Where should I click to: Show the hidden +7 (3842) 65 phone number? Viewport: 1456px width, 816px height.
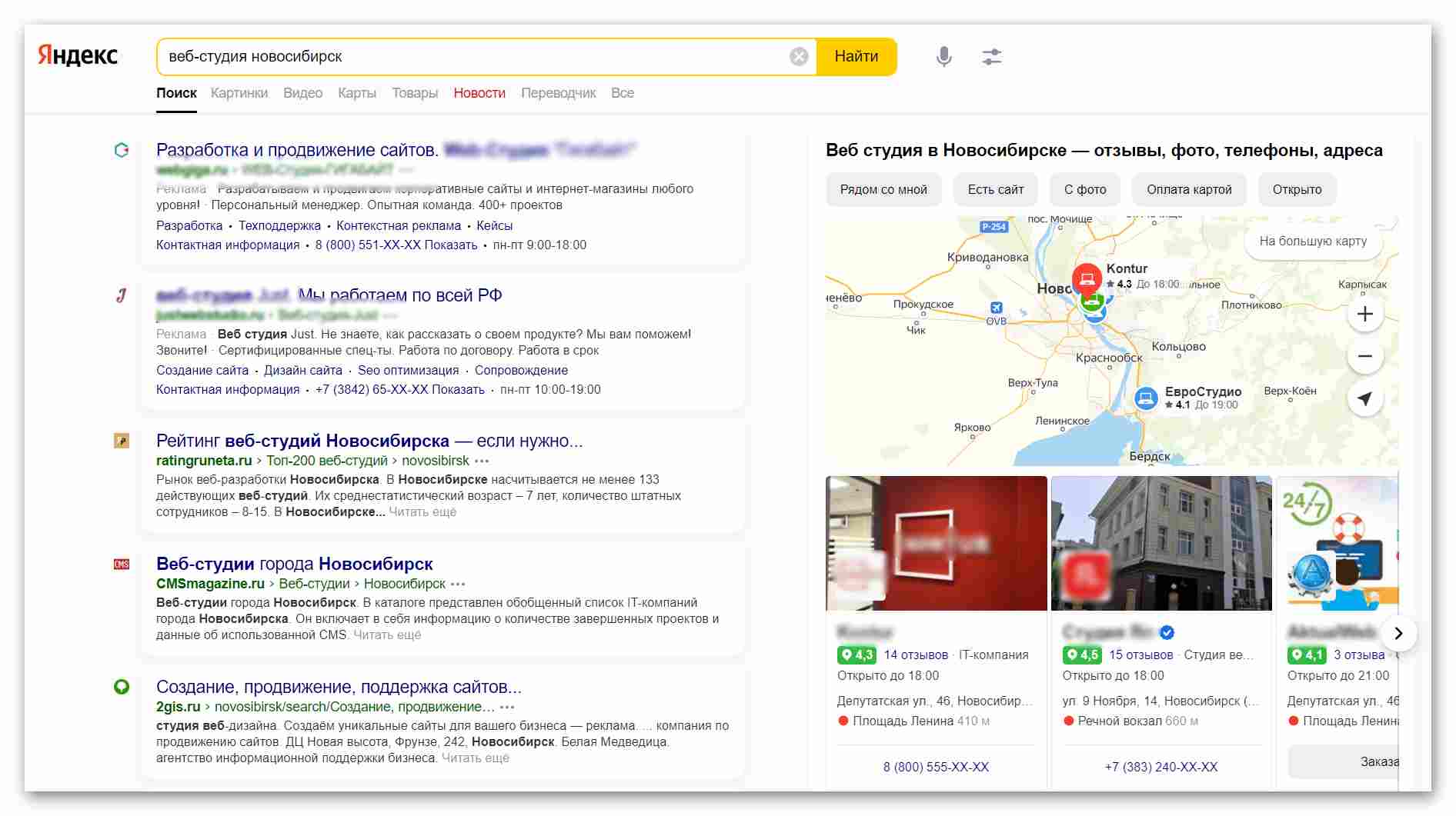click(400, 389)
